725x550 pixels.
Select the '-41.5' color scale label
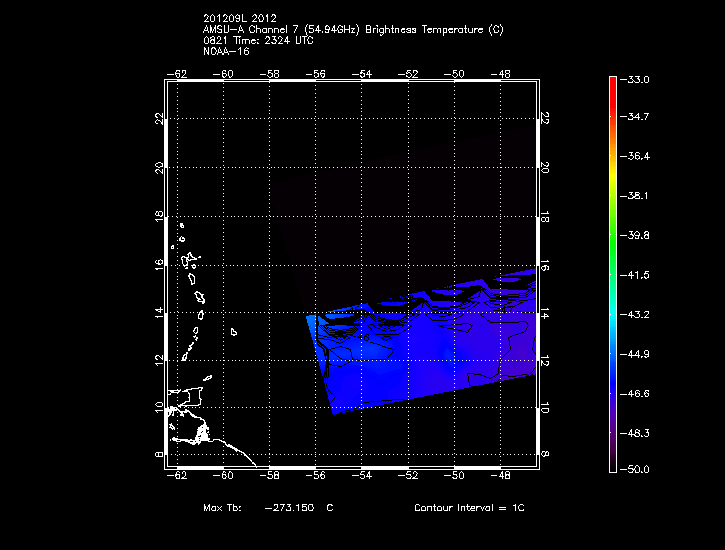(634, 275)
